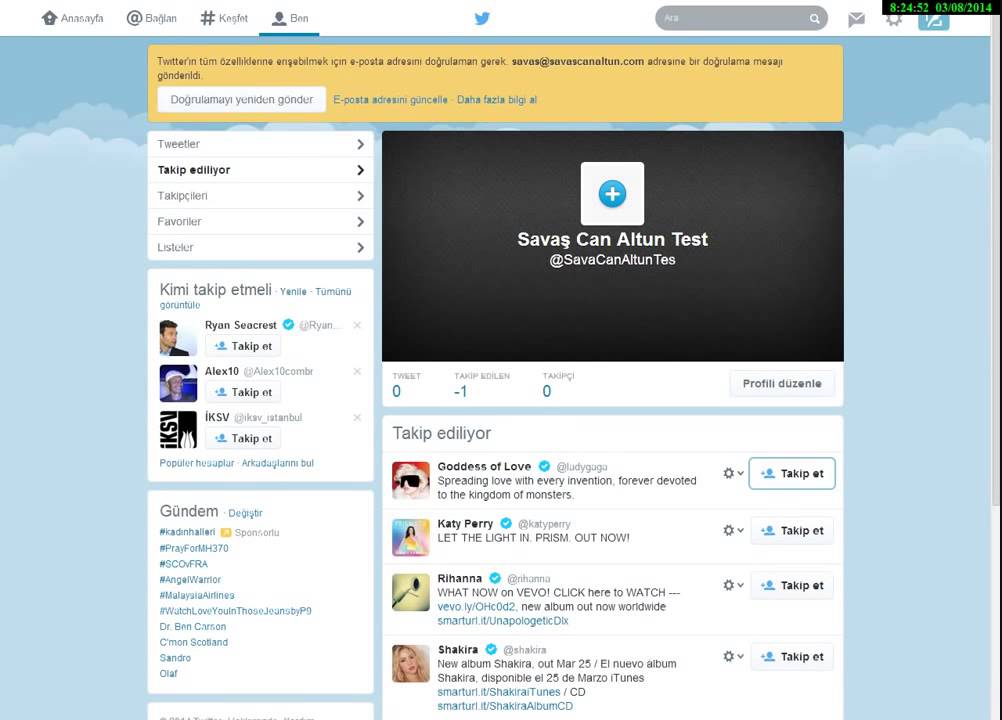1002x720 pixels.
Task: Open Katy Perry avatar
Action: (x=410, y=537)
